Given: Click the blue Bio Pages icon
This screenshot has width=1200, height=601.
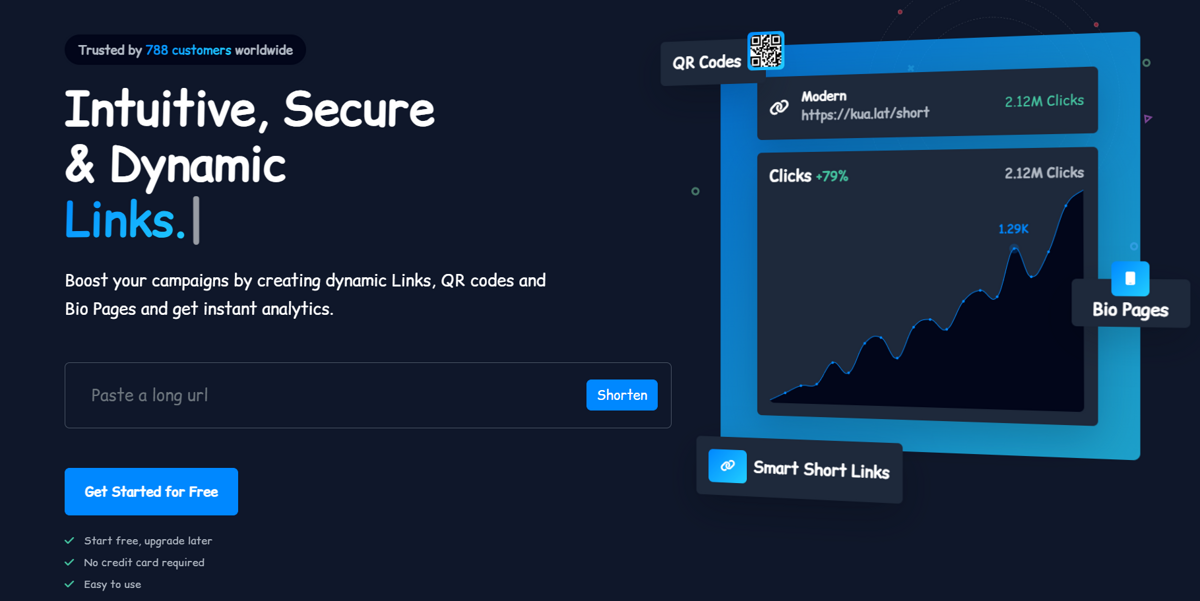Looking at the screenshot, I should coord(1130,278).
